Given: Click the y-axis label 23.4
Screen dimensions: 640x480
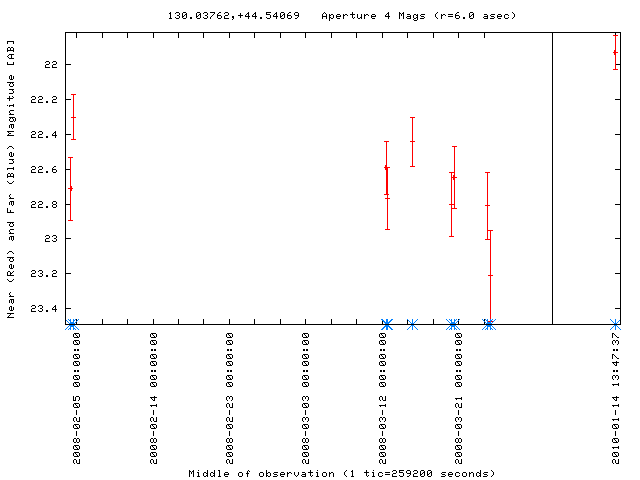Looking at the screenshot, I should click(x=44, y=309).
